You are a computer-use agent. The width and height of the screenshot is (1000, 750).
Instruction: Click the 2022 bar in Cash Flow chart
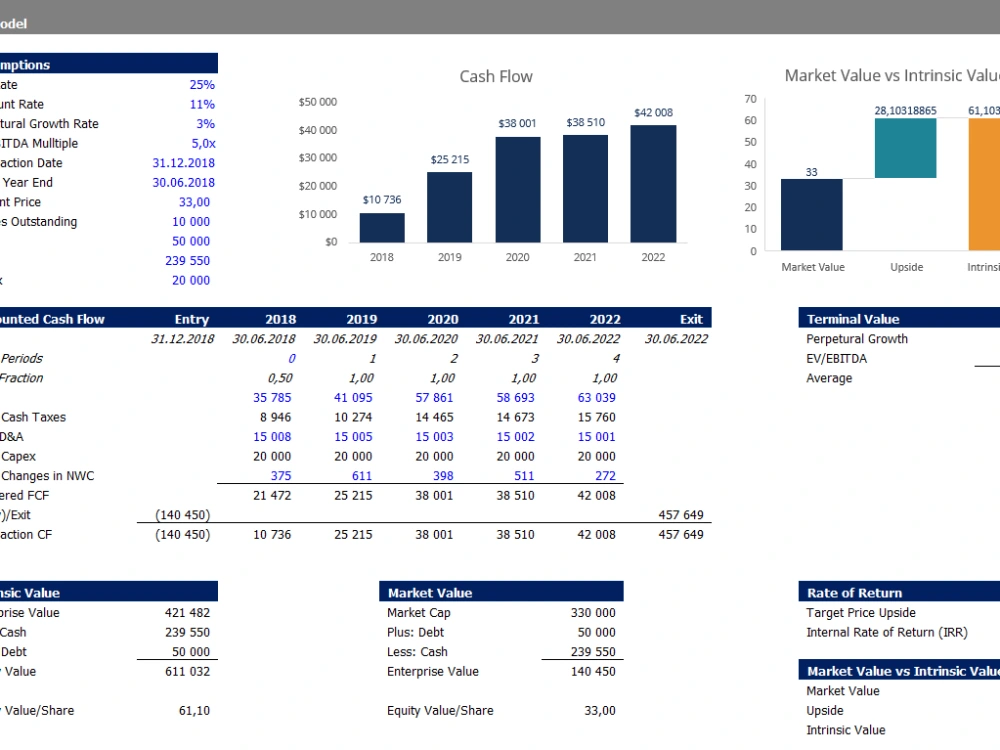click(x=653, y=184)
